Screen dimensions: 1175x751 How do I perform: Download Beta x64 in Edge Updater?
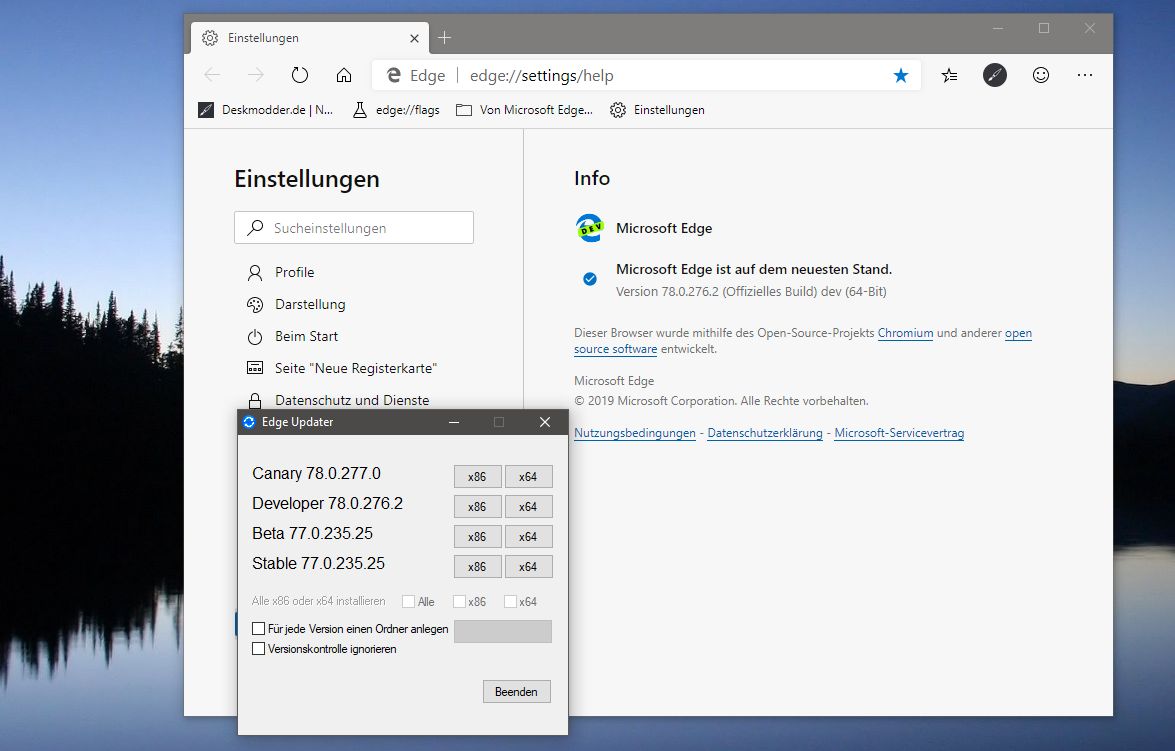pos(528,537)
